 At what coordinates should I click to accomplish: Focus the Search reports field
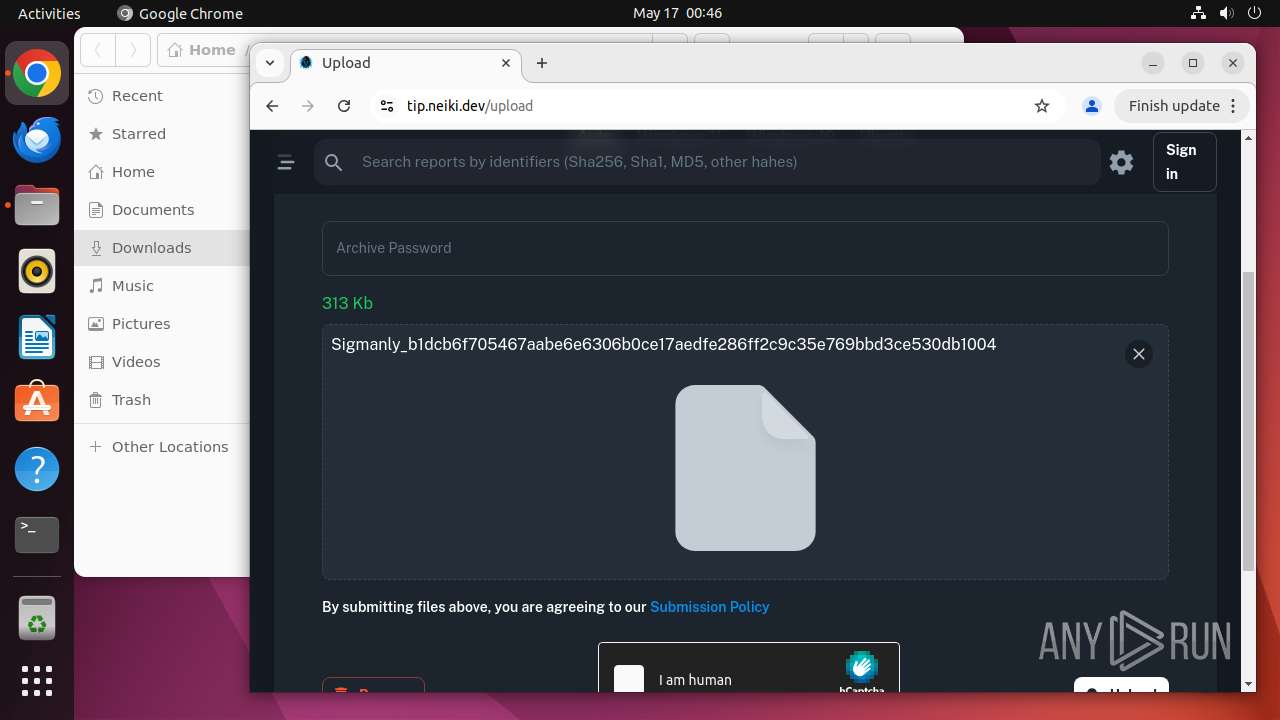click(707, 162)
